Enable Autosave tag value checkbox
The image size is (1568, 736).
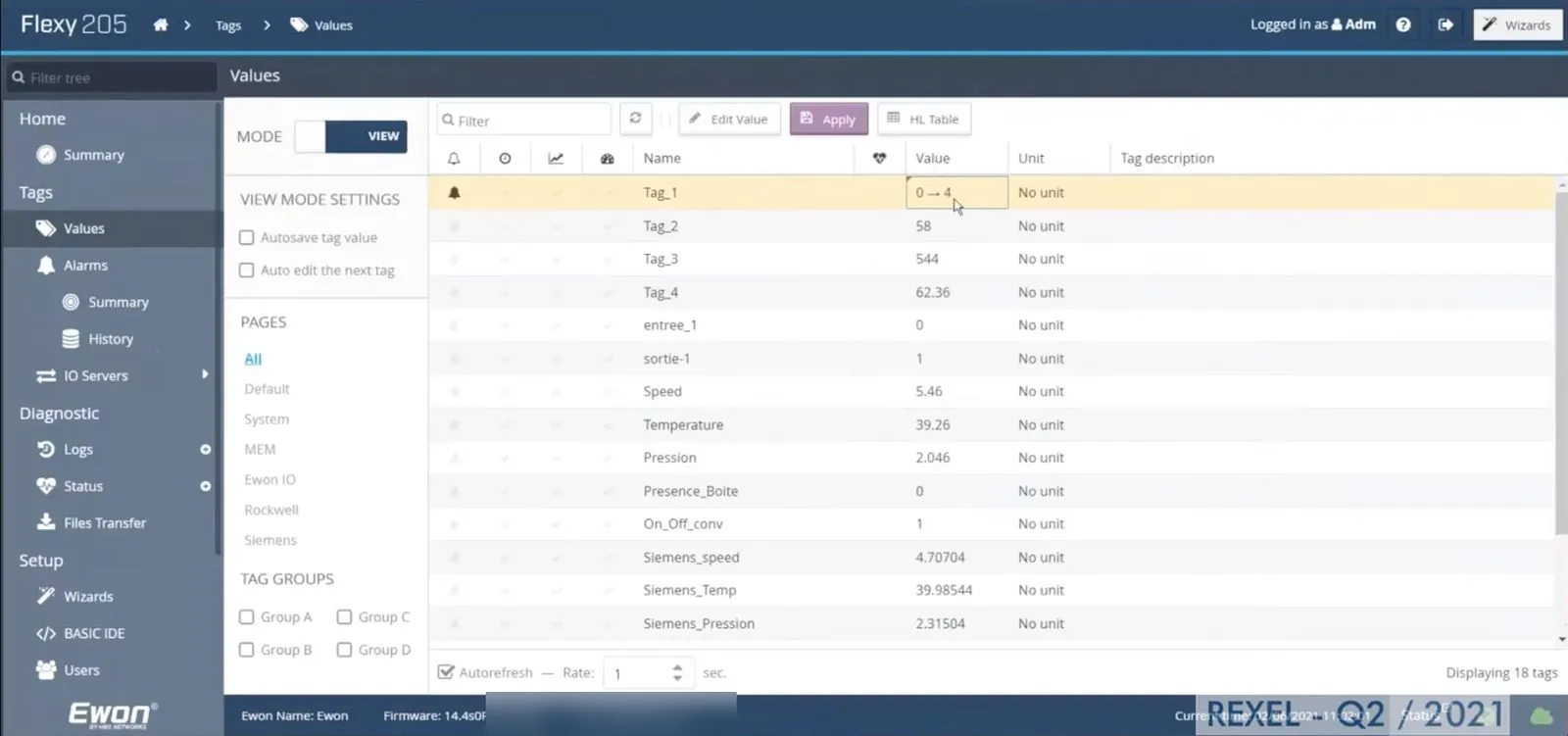pyautogui.click(x=247, y=237)
